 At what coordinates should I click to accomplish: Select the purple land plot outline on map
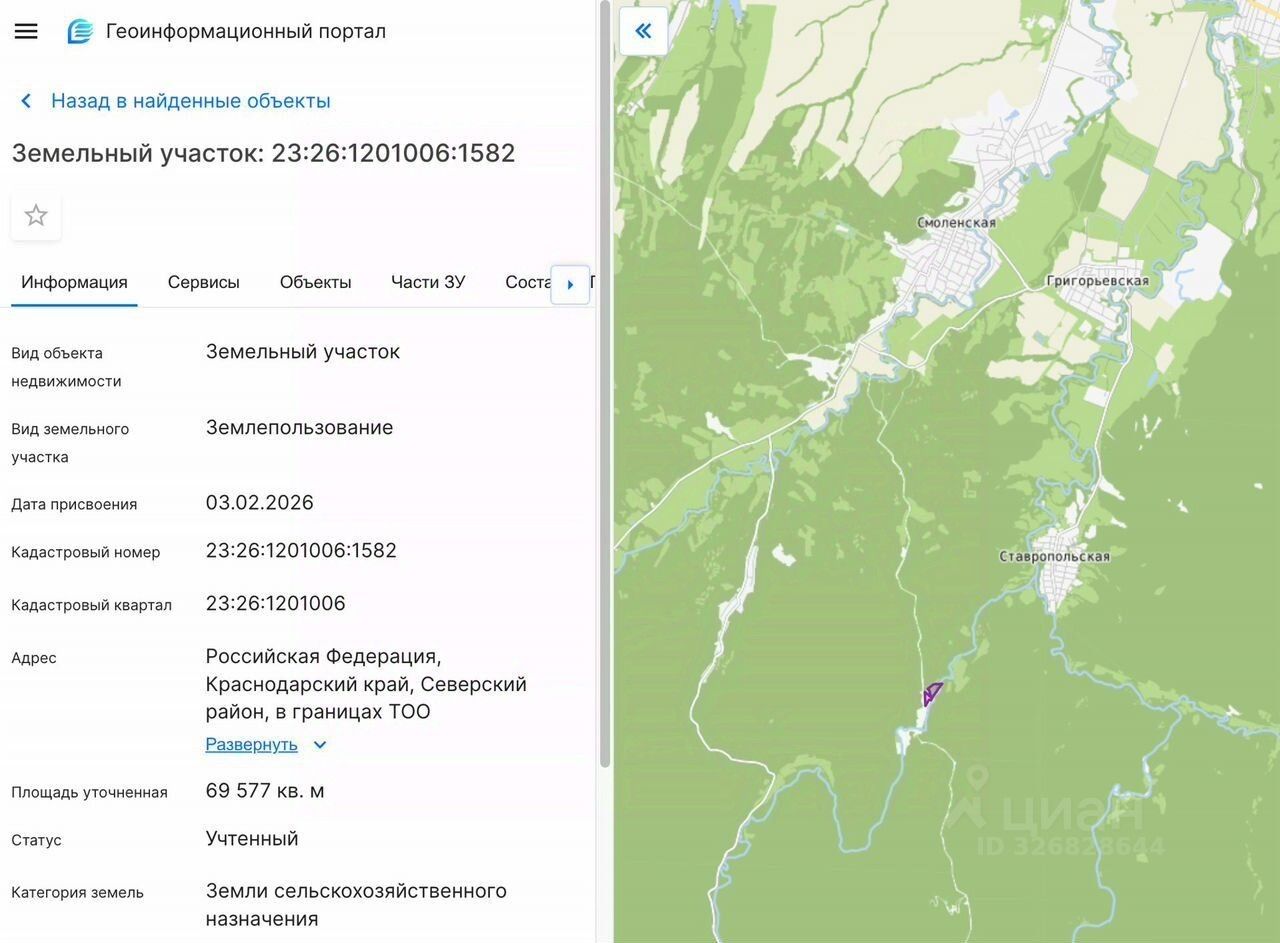point(933,693)
